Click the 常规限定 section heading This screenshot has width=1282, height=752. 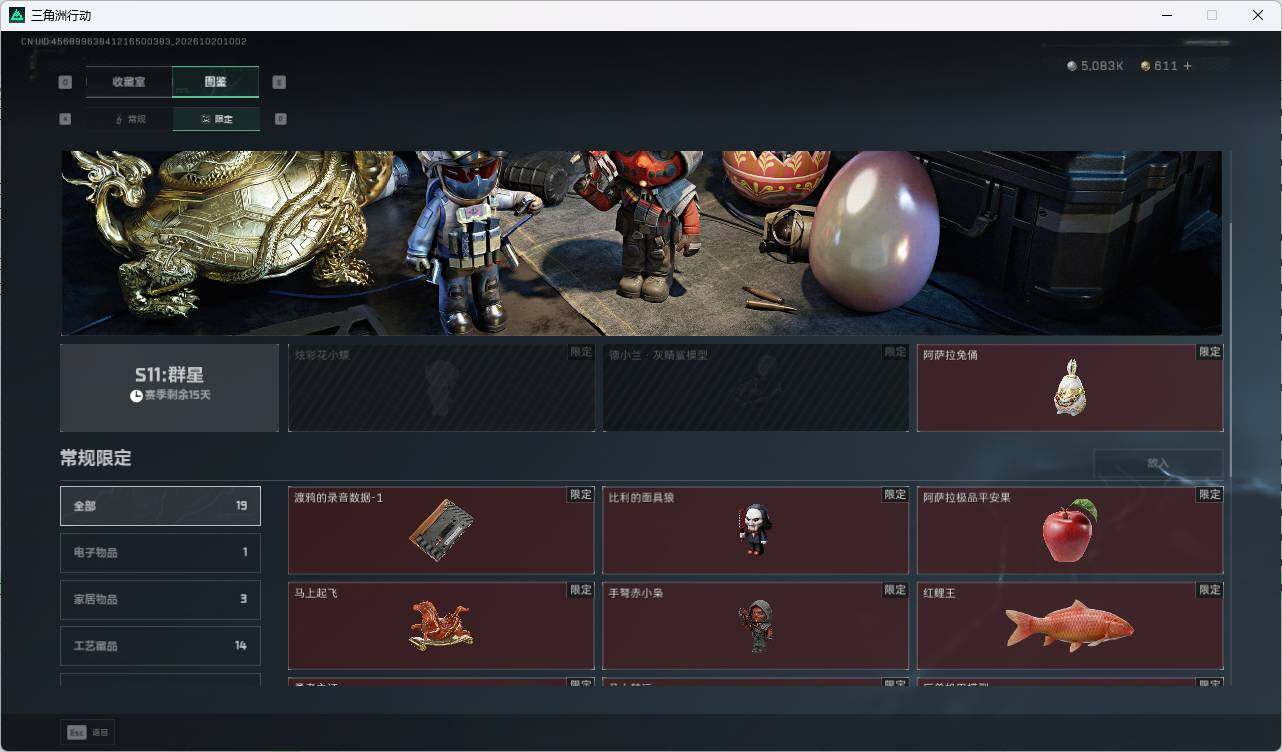pos(95,459)
